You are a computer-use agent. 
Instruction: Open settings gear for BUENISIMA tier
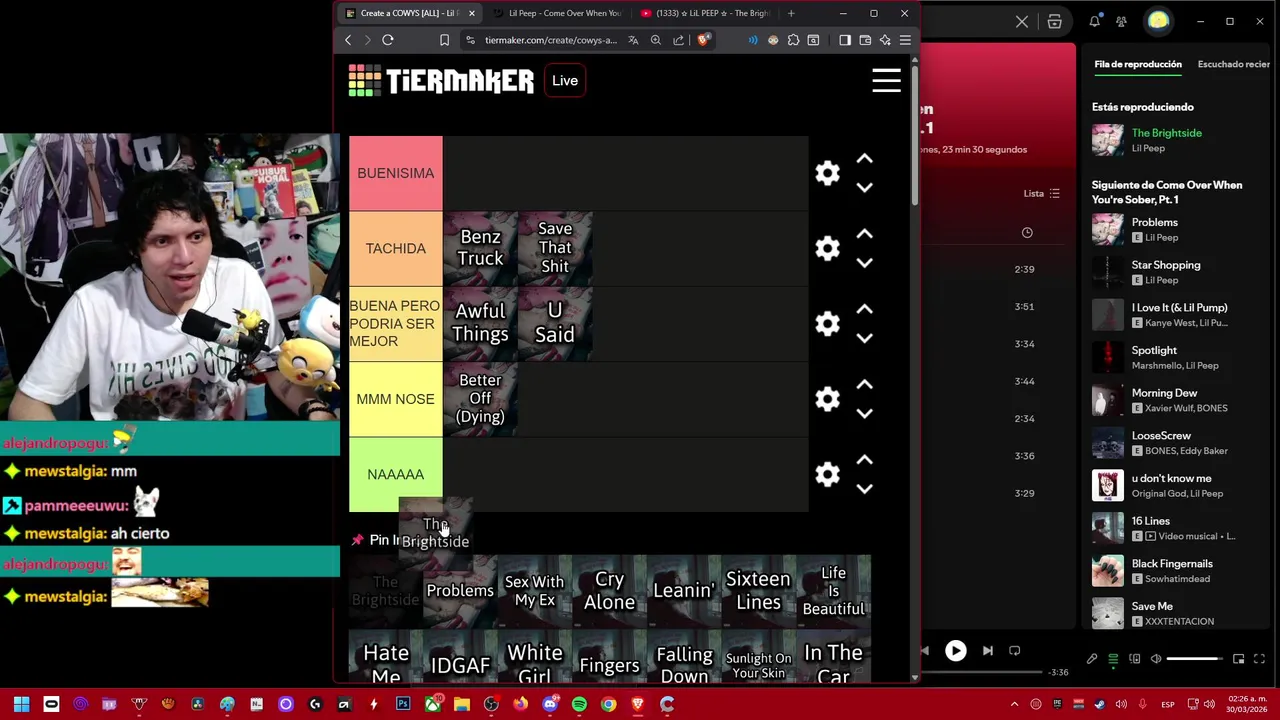pos(827,173)
